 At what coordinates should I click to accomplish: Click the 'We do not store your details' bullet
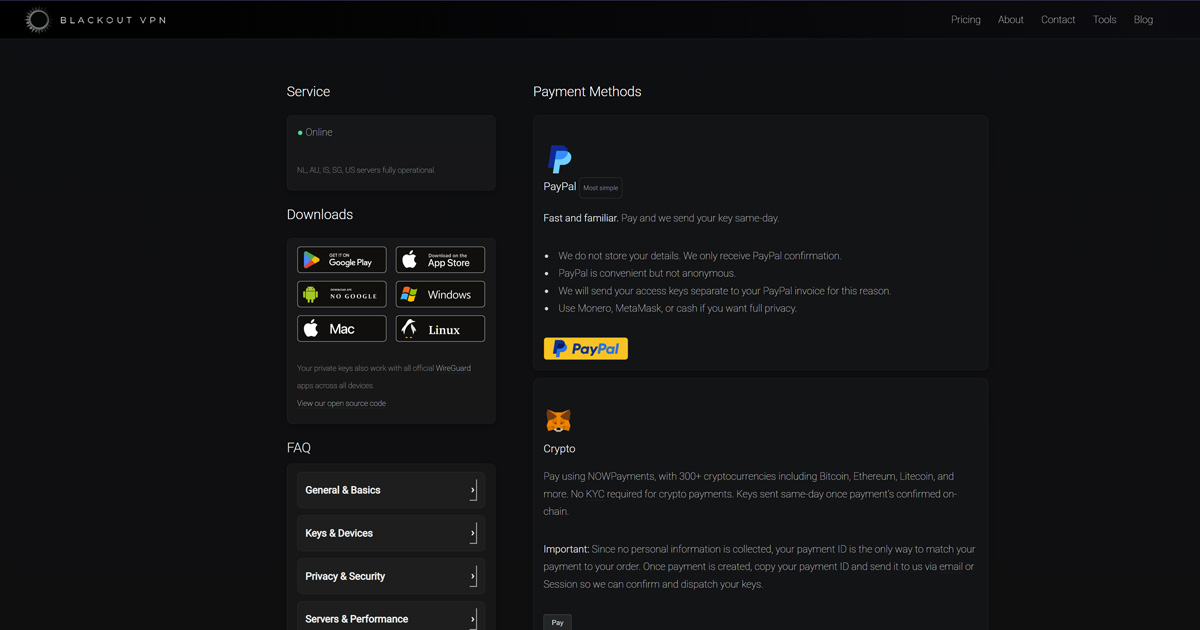pos(700,256)
